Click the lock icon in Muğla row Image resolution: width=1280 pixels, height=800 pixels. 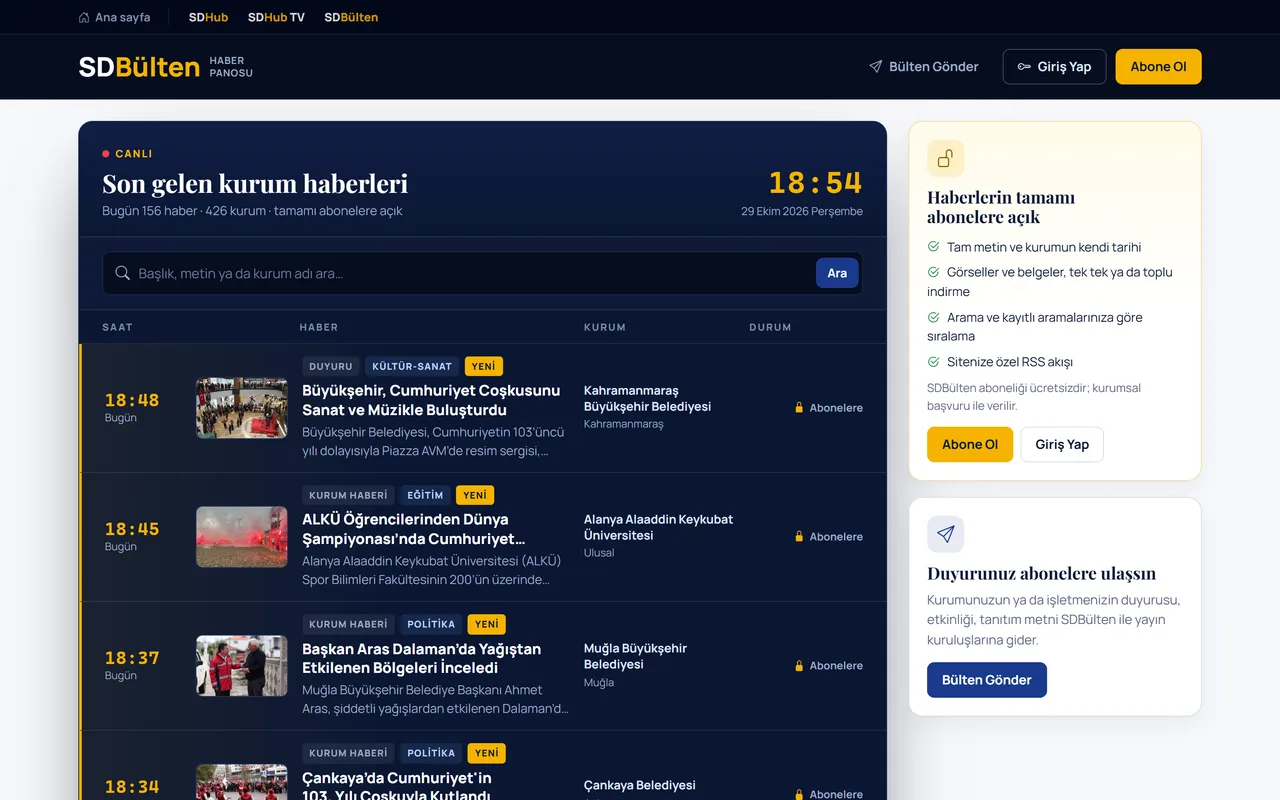(x=799, y=666)
